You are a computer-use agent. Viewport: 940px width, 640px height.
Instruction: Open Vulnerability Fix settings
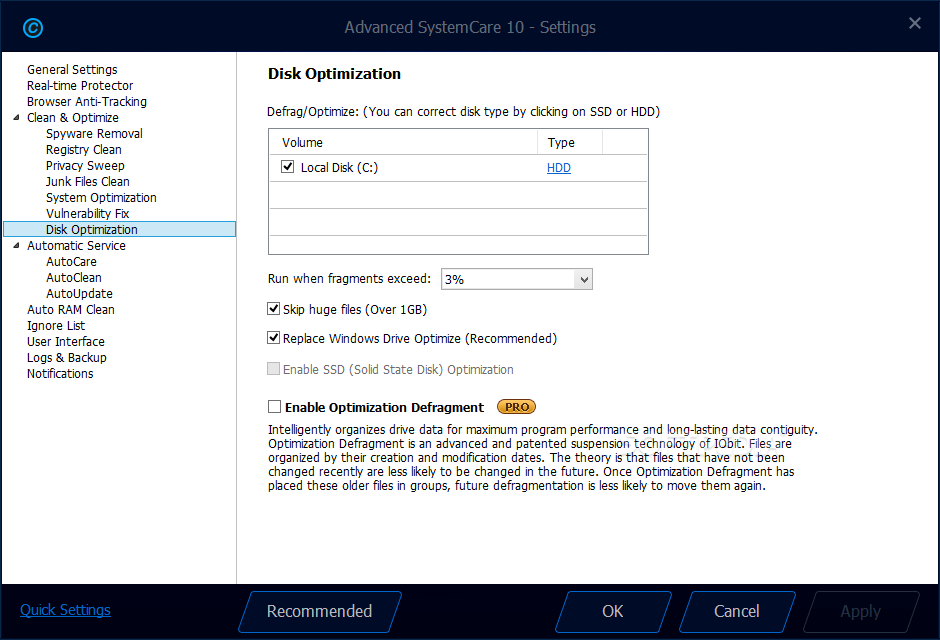click(88, 214)
